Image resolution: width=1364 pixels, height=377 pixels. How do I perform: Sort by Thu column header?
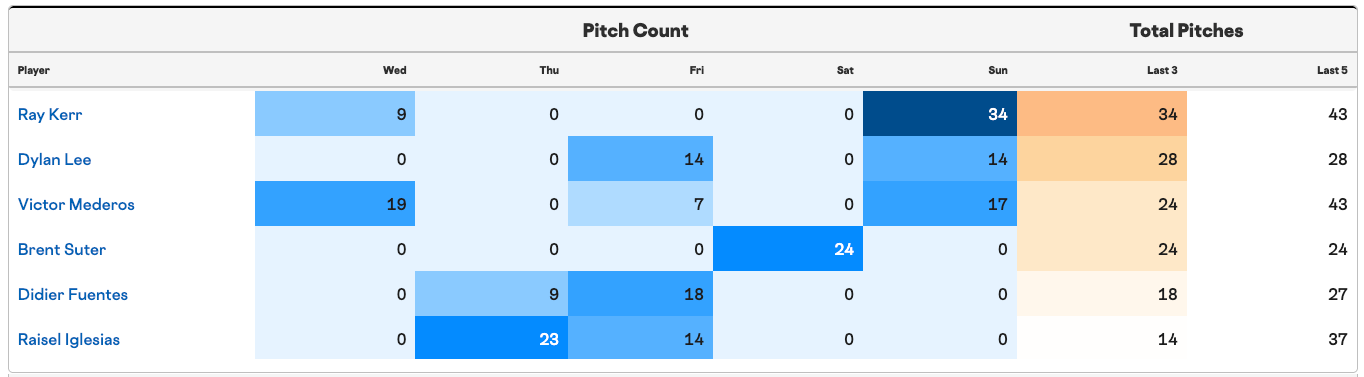click(550, 70)
